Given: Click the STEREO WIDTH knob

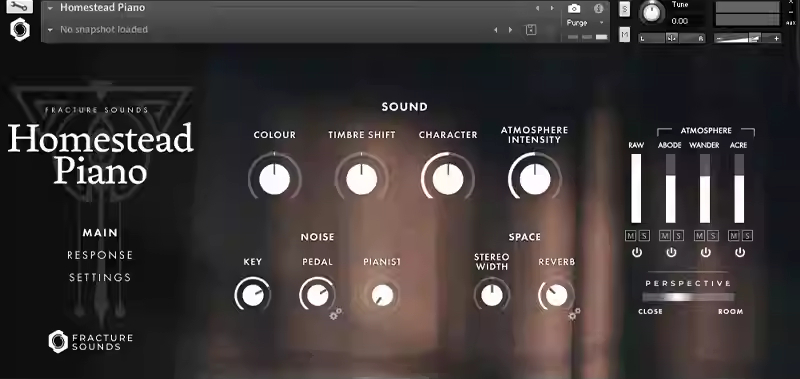Looking at the screenshot, I should click(492, 295).
